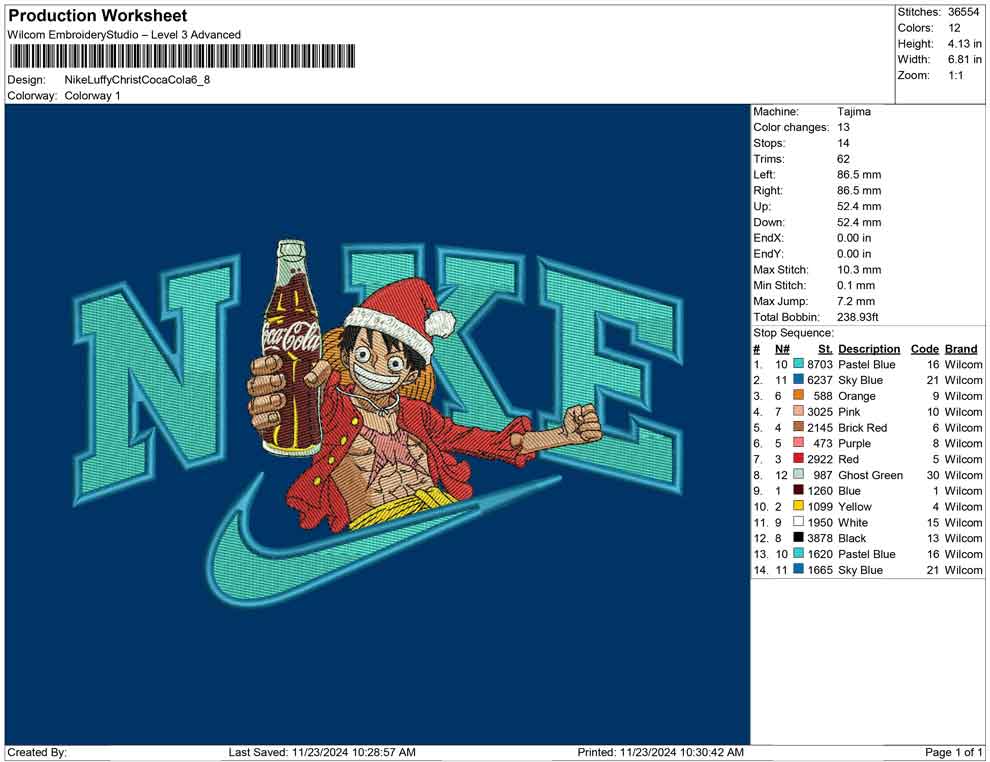Select the Up value '52.4 mm'
Image resolution: width=990 pixels, height=762 pixels.
859,206
